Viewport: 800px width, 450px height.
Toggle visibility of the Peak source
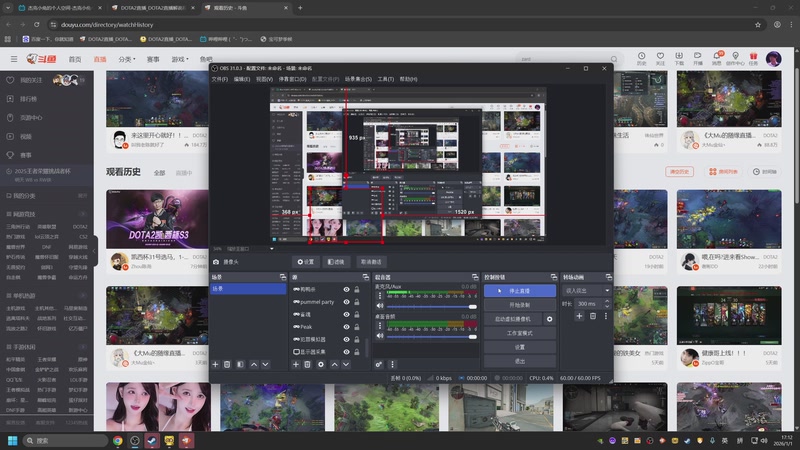point(346,327)
